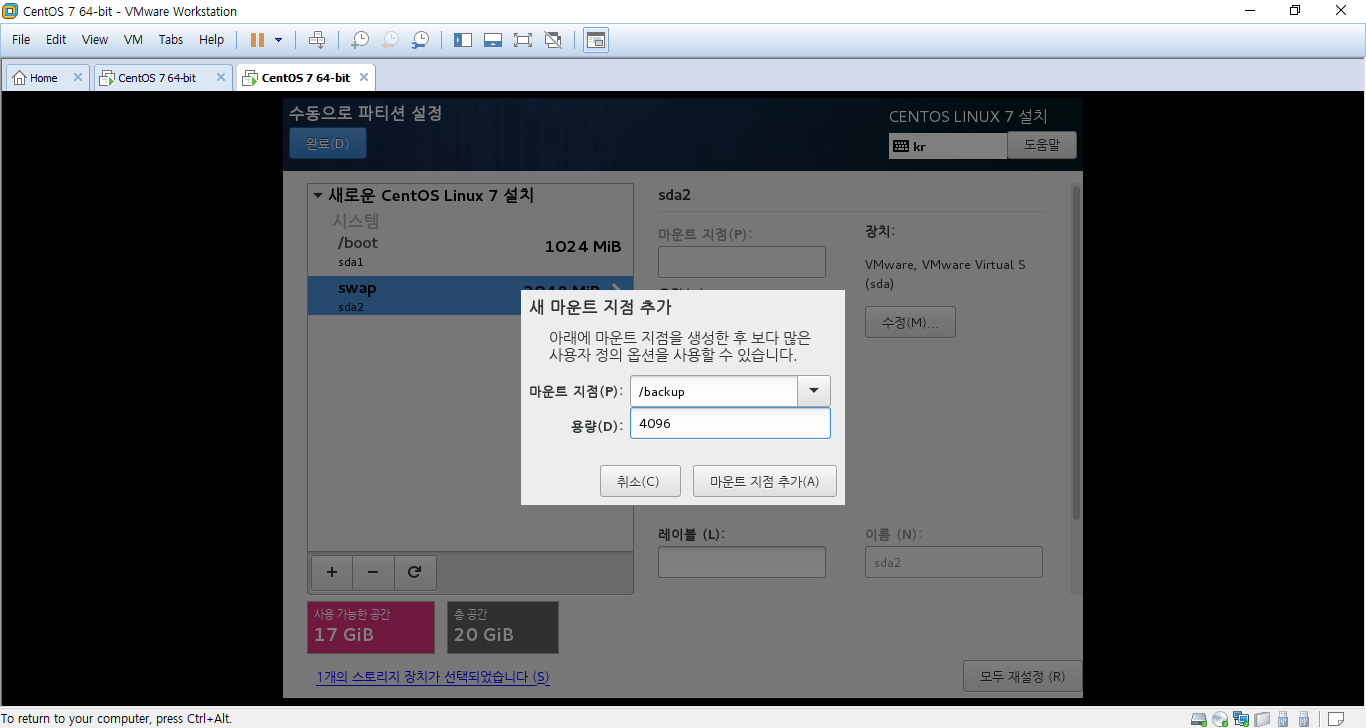1366x728 pixels.
Task: Click the CD/DVD drive status icon
Action: click(x=1220, y=719)
